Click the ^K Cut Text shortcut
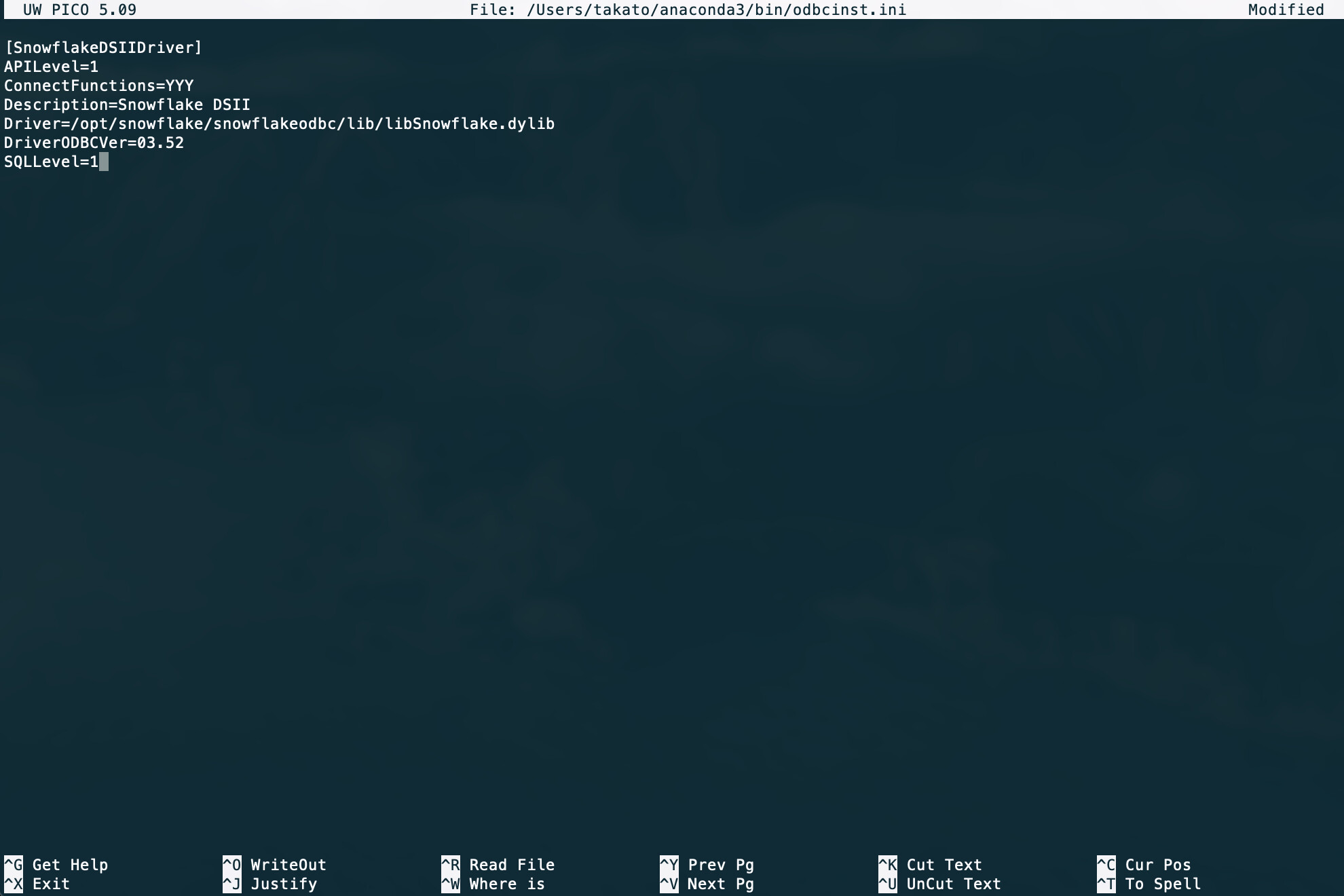Image resolution: width=1344 pixels, height=896 pixels. (931, 865)
